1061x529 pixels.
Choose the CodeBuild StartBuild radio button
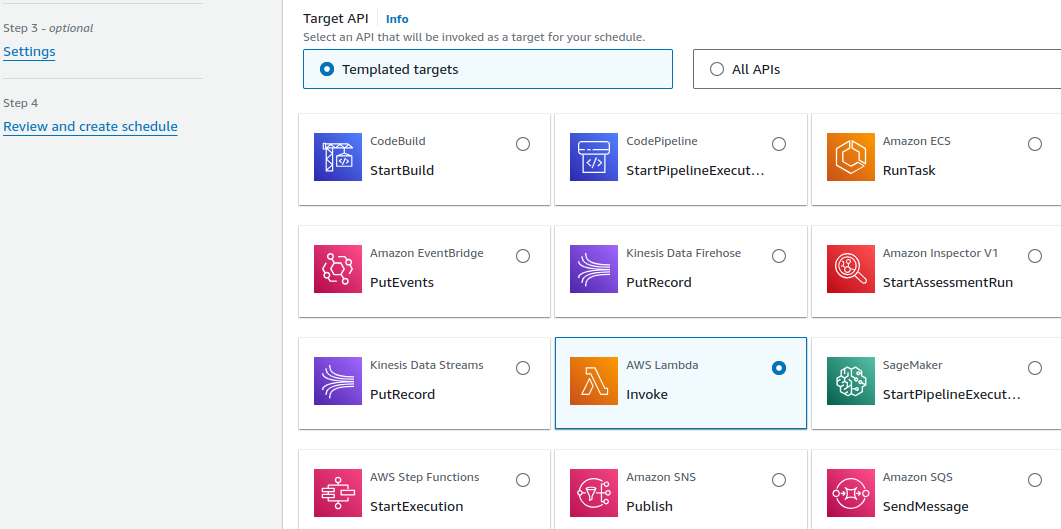[x=523, y=144]
